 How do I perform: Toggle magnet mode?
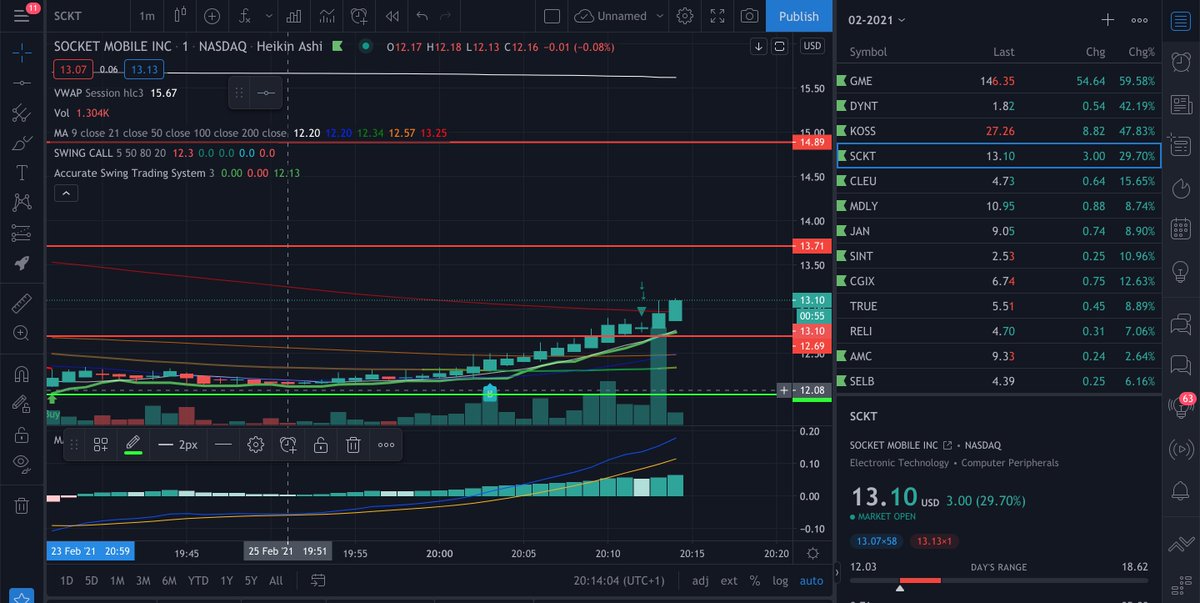tap(21, 375)
